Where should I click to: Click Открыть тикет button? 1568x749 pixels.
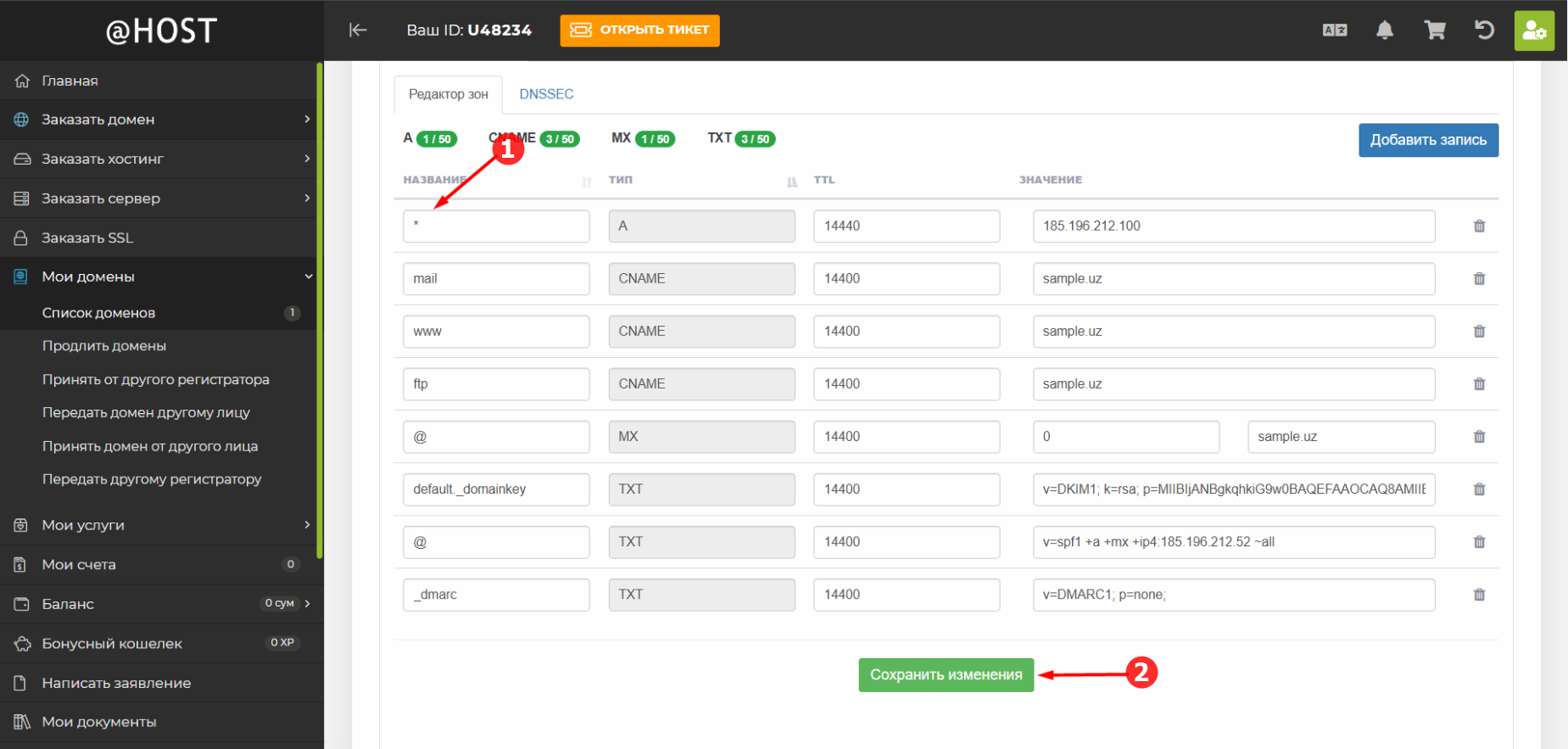[x=639, y=31]
